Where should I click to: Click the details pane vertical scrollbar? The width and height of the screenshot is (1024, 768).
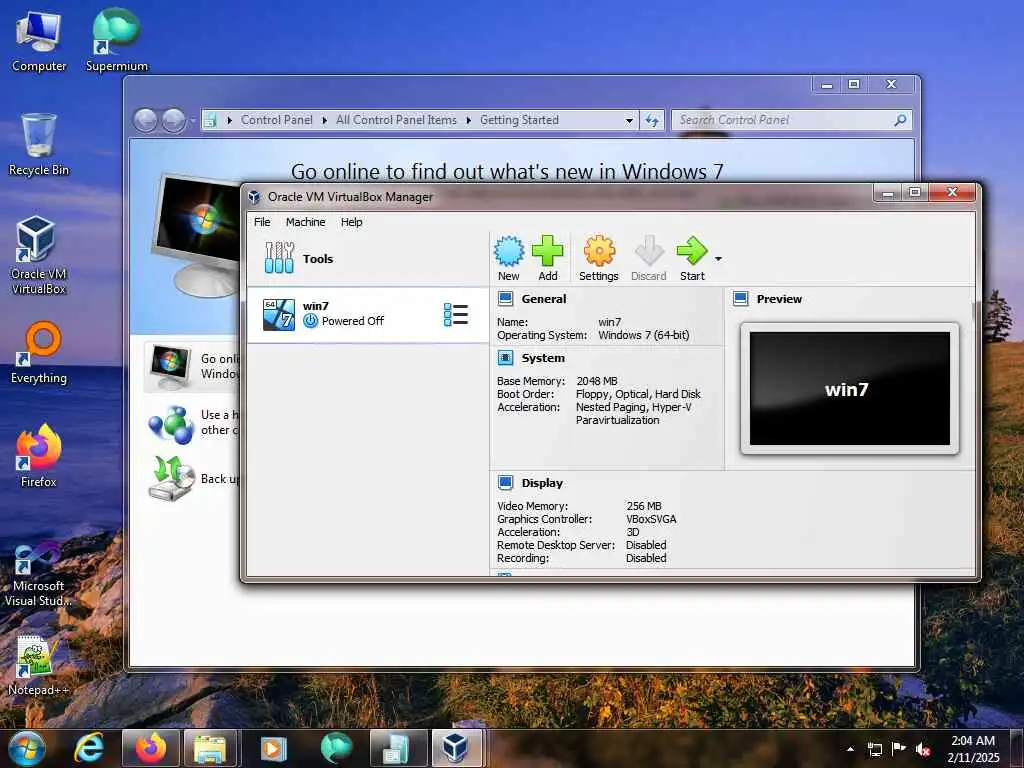tap(975, 311)
